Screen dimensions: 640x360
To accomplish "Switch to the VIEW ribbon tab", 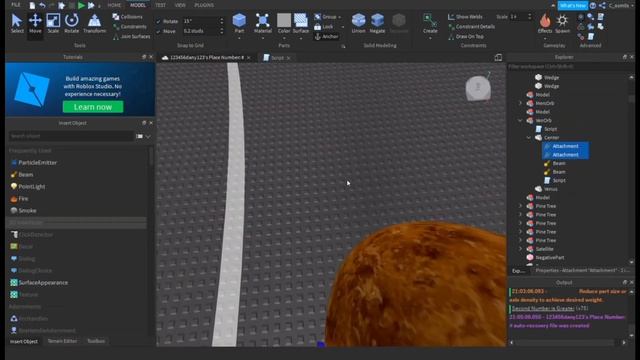I will pos(180,5).
